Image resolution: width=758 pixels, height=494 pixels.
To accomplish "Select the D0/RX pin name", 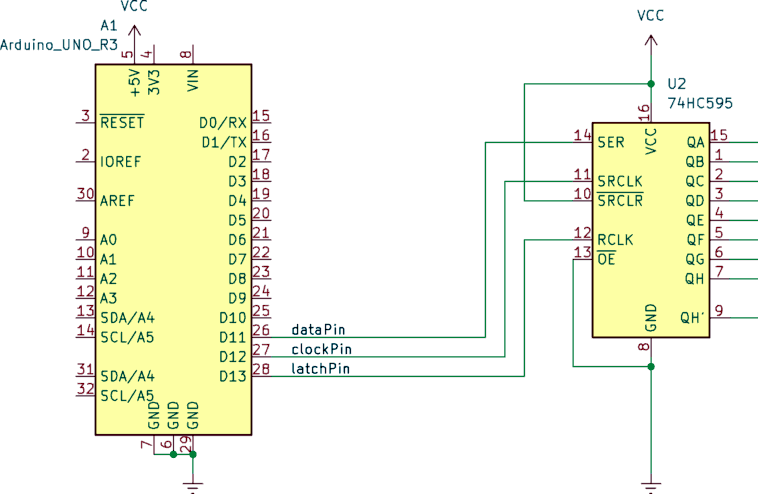I will (223, 123).
